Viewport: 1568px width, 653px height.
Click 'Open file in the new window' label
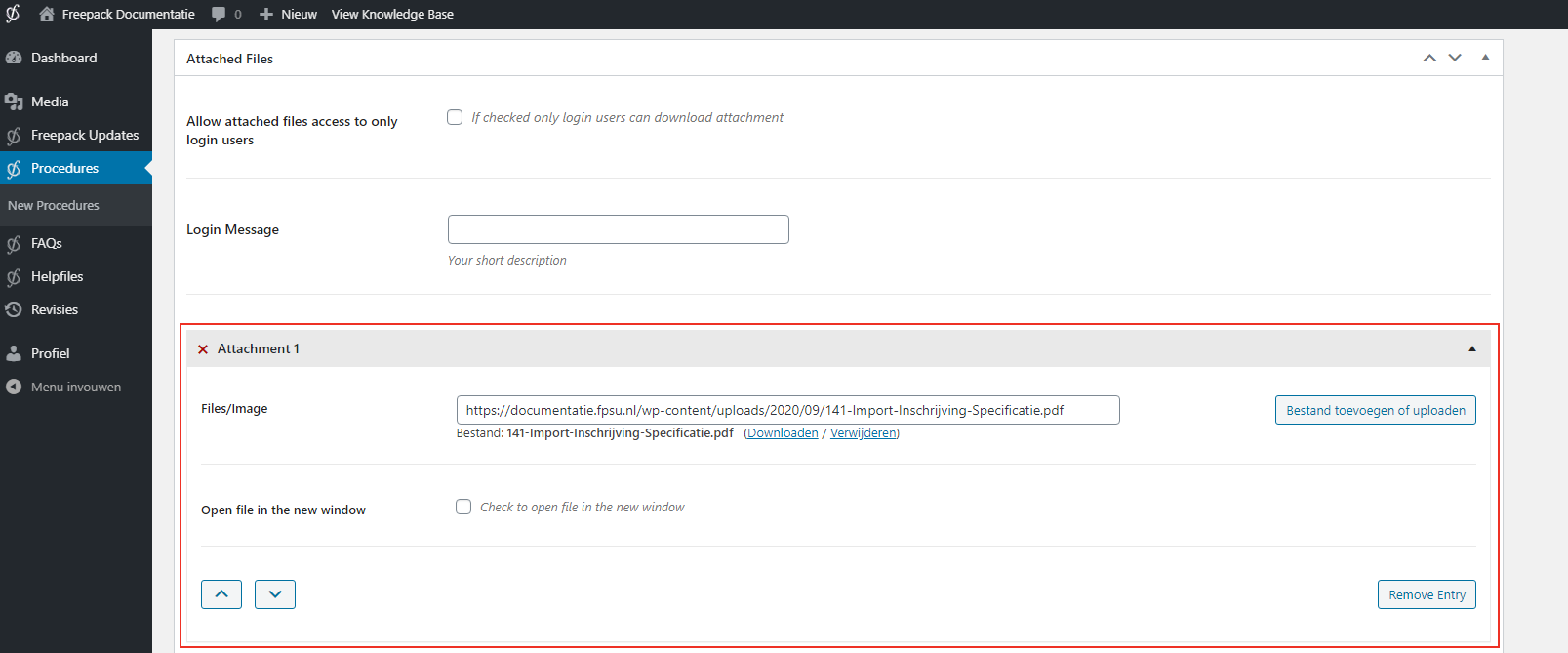click(284, 510)
